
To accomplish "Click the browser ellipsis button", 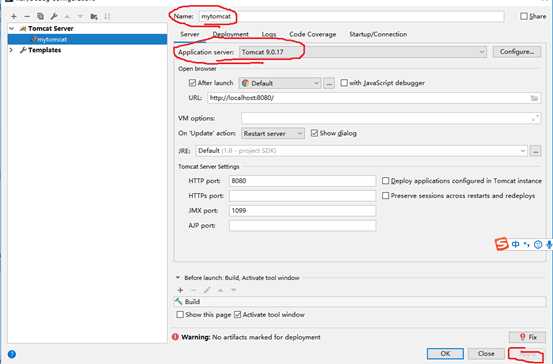I will click(329, 83).
